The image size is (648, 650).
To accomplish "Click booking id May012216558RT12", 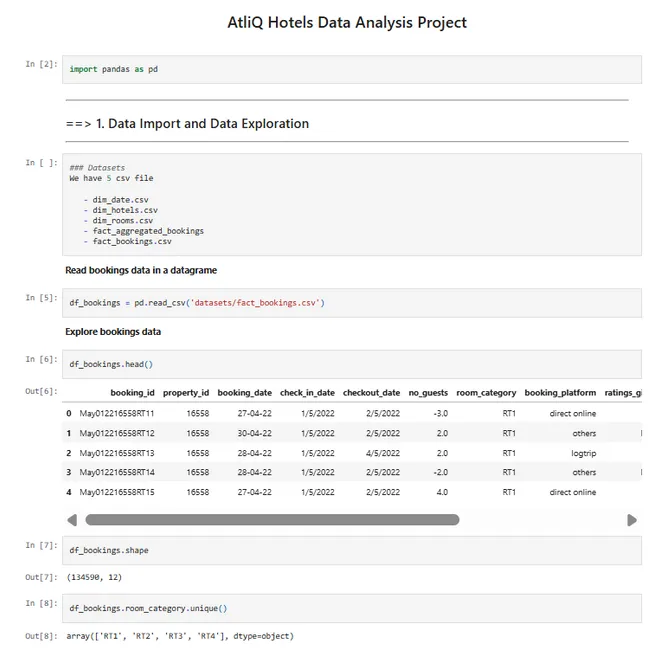I will coord(117,433).
